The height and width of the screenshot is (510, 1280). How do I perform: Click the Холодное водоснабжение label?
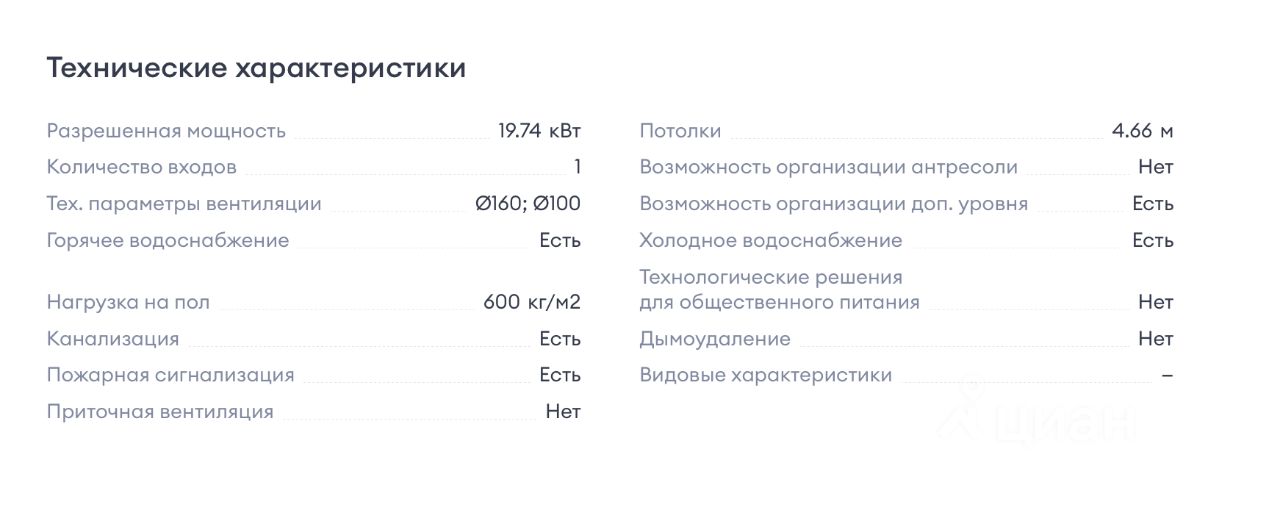click(770, 240)
